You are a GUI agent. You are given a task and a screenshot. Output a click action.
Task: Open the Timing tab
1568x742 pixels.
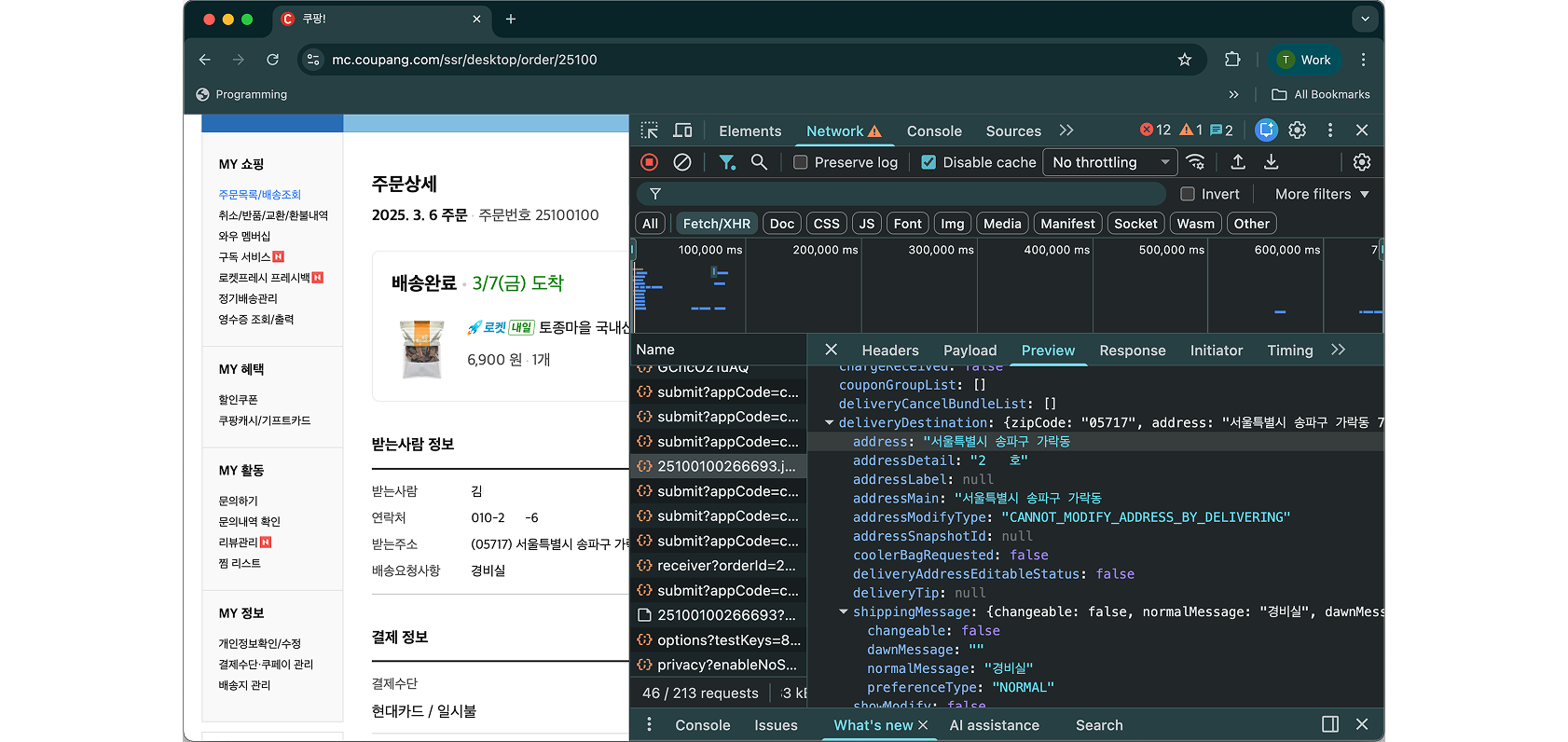(x=1290, y=350)
